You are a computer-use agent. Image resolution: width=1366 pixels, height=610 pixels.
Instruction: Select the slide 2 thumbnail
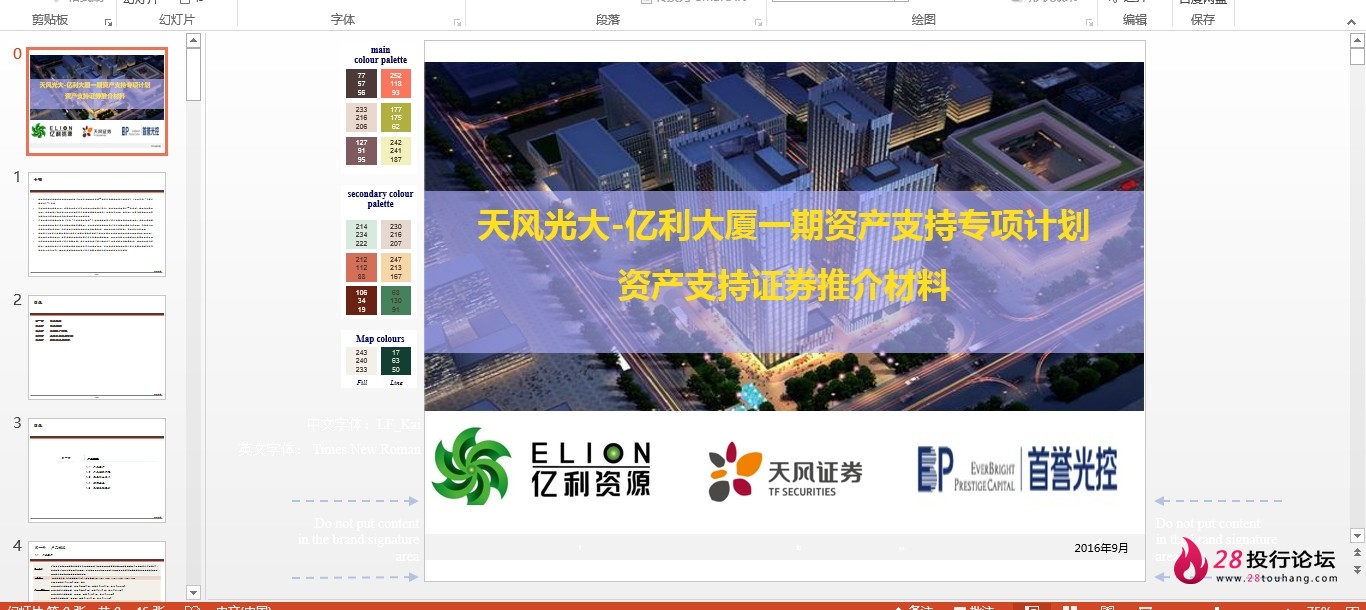[97, 347]
